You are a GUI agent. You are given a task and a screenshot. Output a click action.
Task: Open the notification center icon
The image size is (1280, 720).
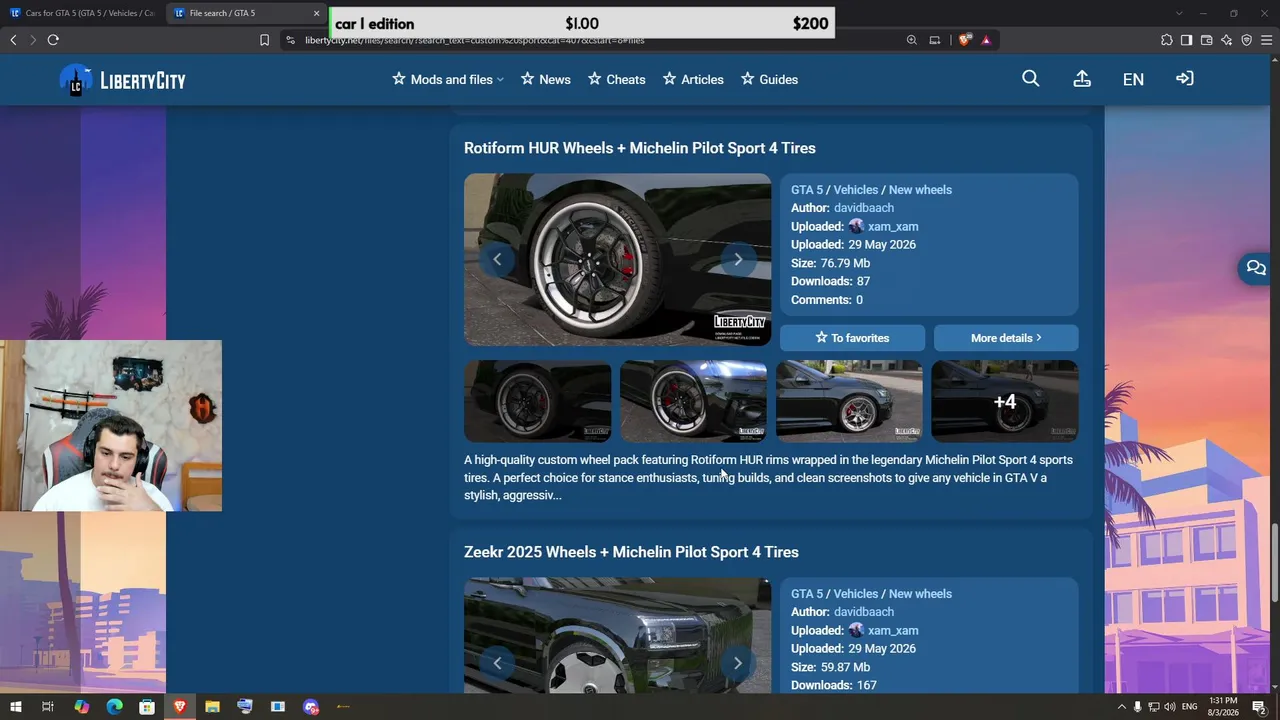tap(1259, 707)
